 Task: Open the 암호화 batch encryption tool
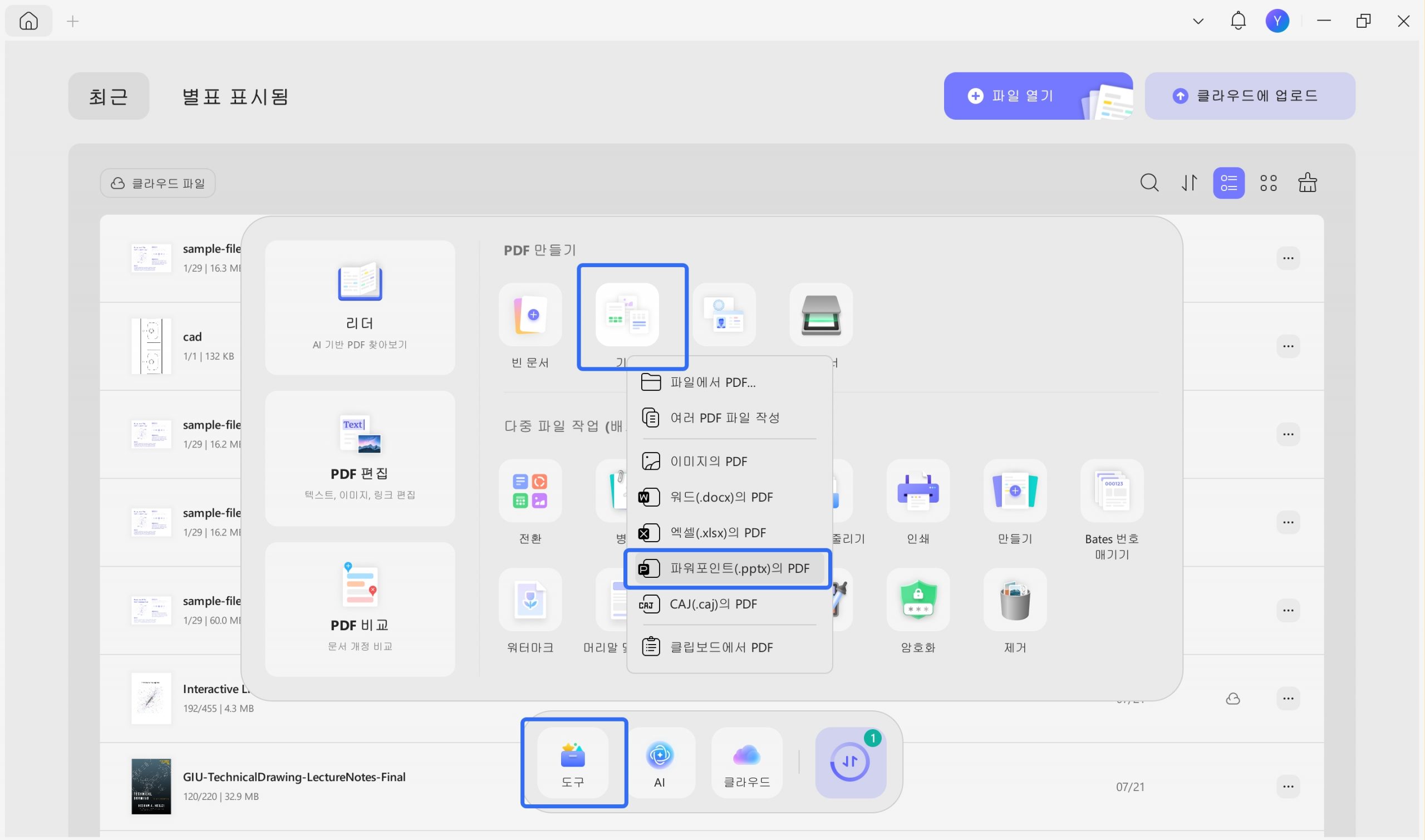tap(918, 600)
